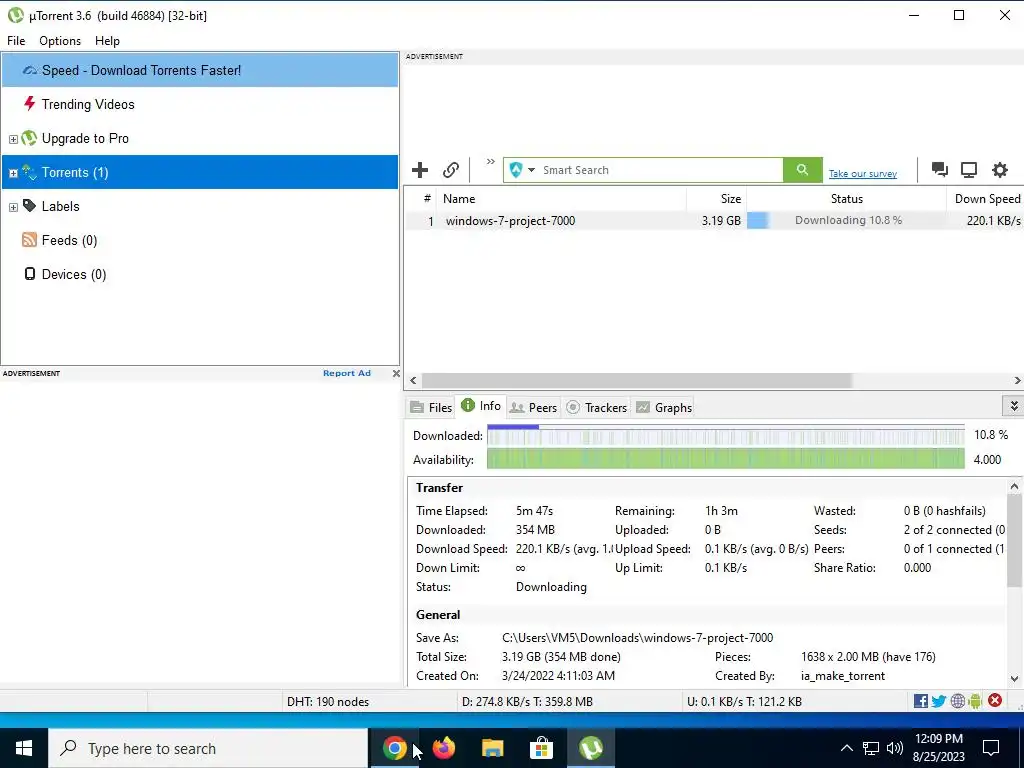
Task: Click the Add Torrent from URL link icon
Action: (x=451, y=170)
